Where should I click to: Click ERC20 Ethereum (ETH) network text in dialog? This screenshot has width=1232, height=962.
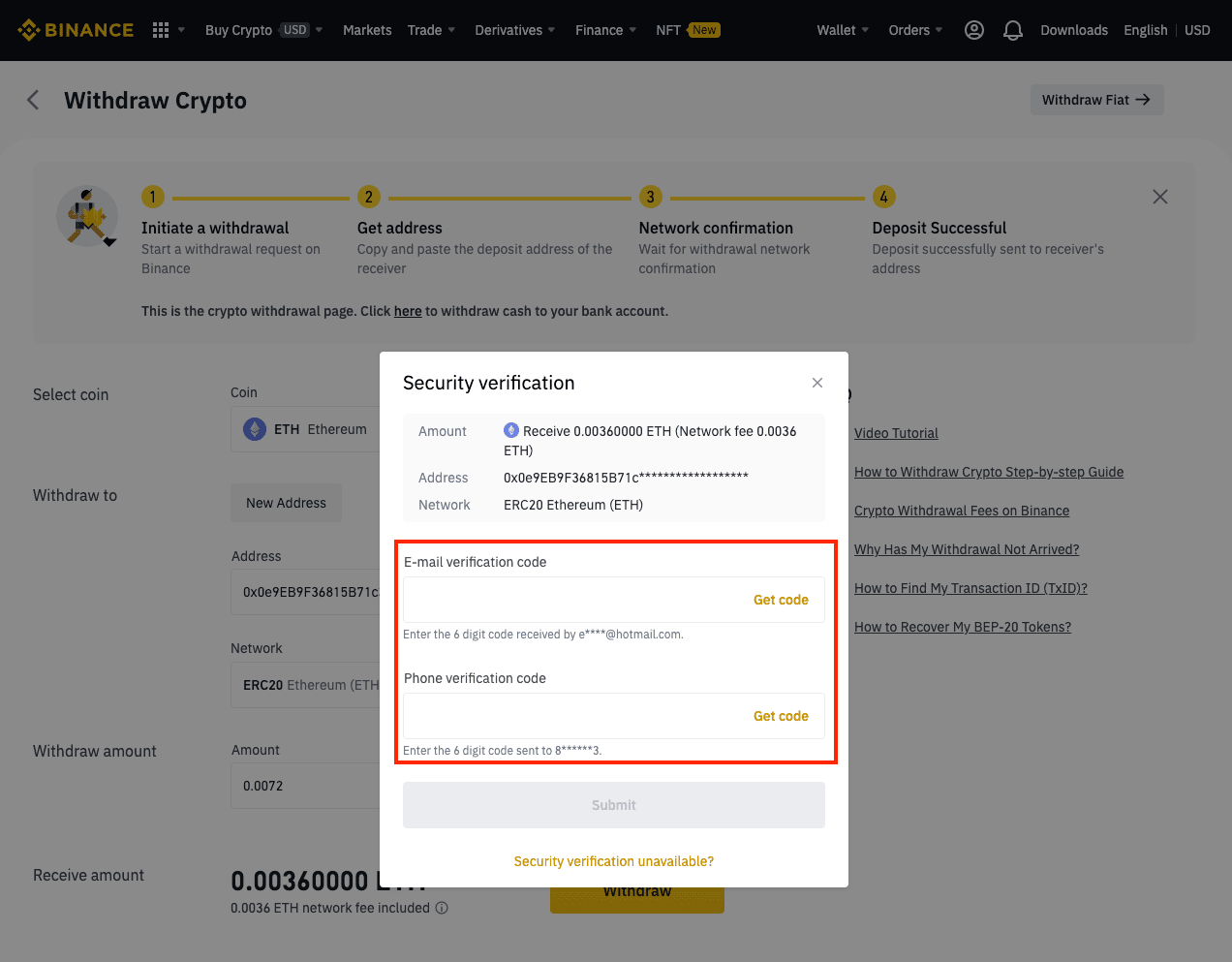pos(573,505)
